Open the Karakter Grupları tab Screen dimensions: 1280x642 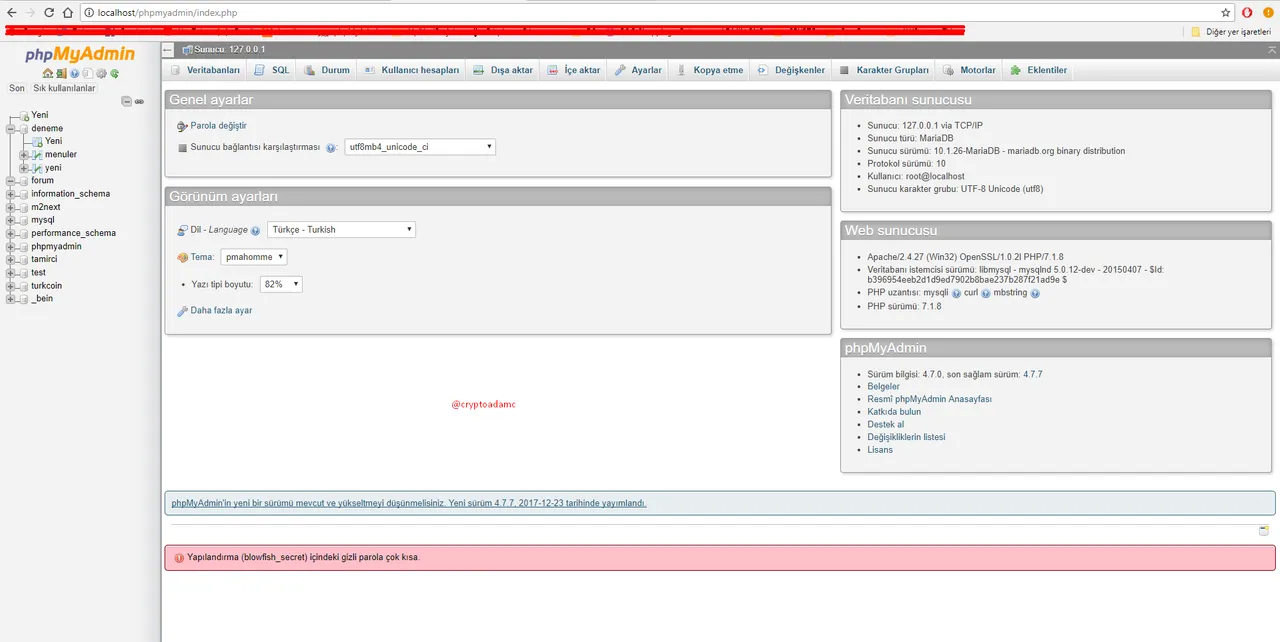(884, 70)
